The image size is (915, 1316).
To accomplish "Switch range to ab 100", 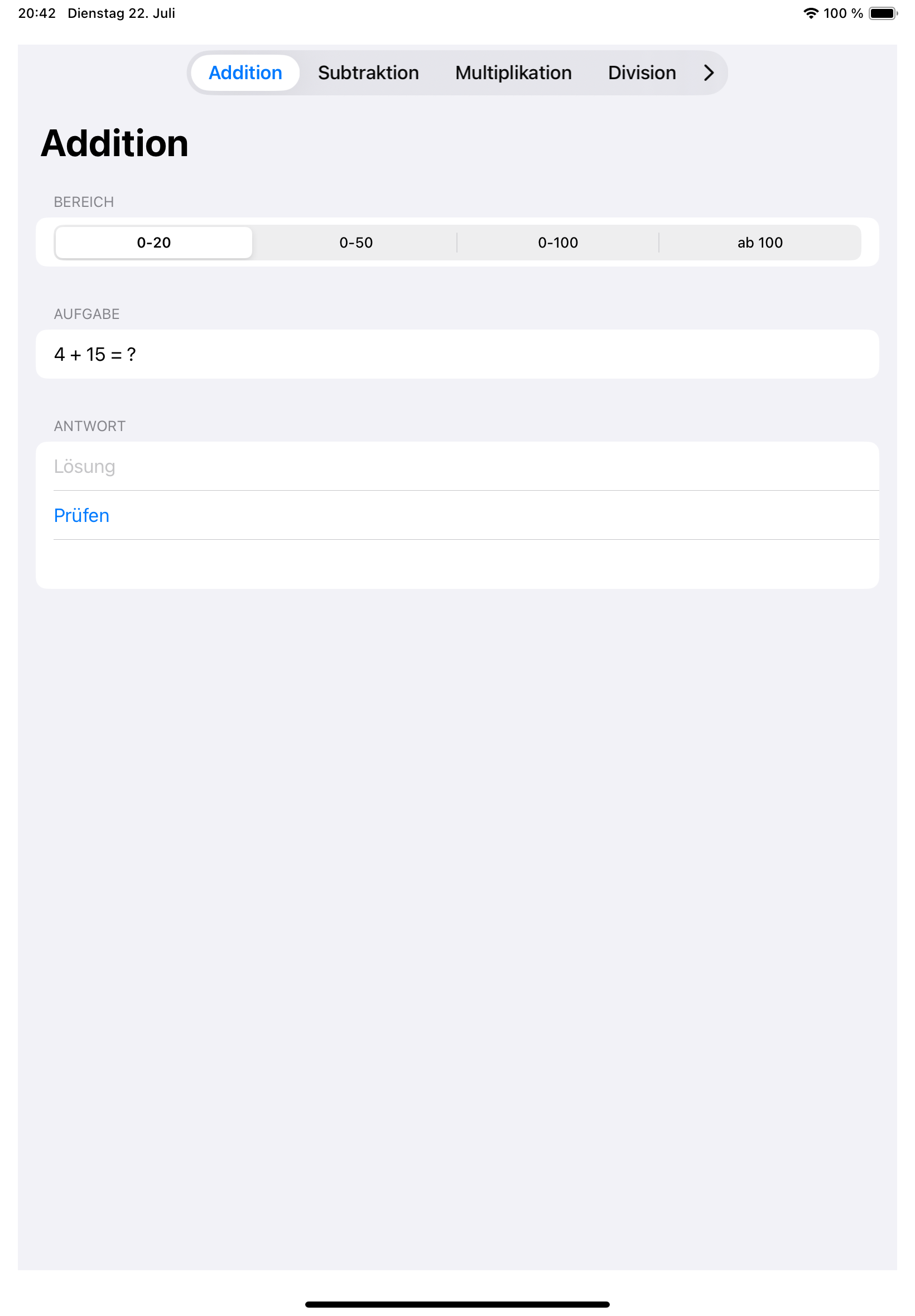I will click(x=760, y=243).
